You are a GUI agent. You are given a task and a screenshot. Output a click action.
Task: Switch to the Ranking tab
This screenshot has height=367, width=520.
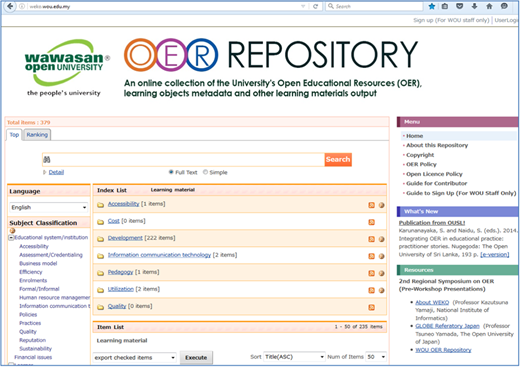click(x=37, y=135)
